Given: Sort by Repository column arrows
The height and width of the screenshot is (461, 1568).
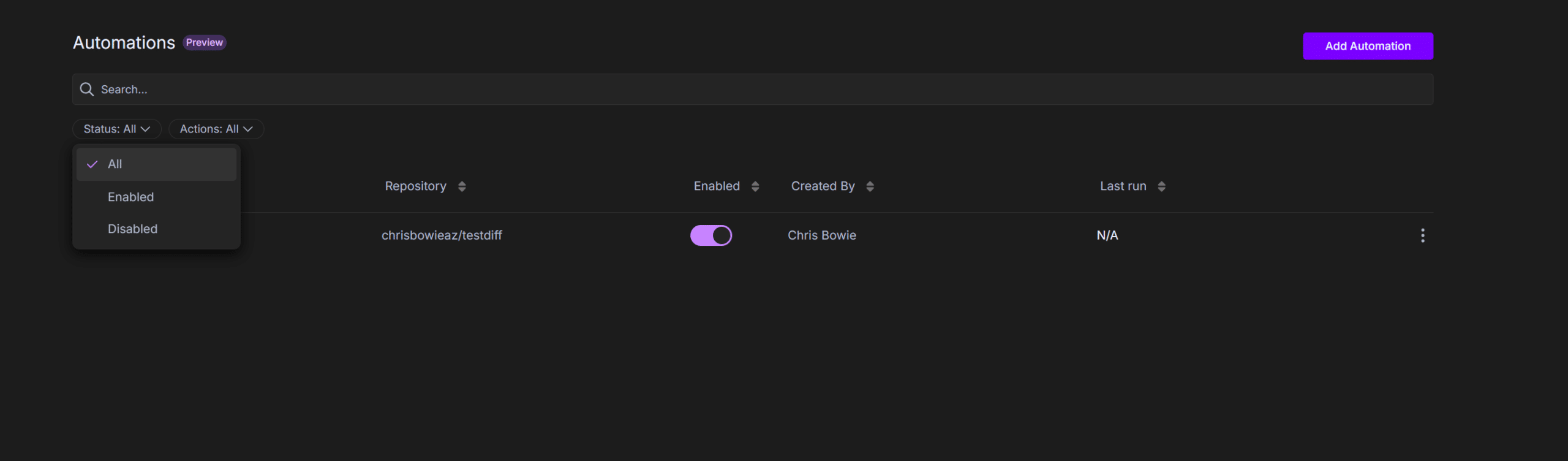Looking at the screenshot, I should [x=462, y=186].
